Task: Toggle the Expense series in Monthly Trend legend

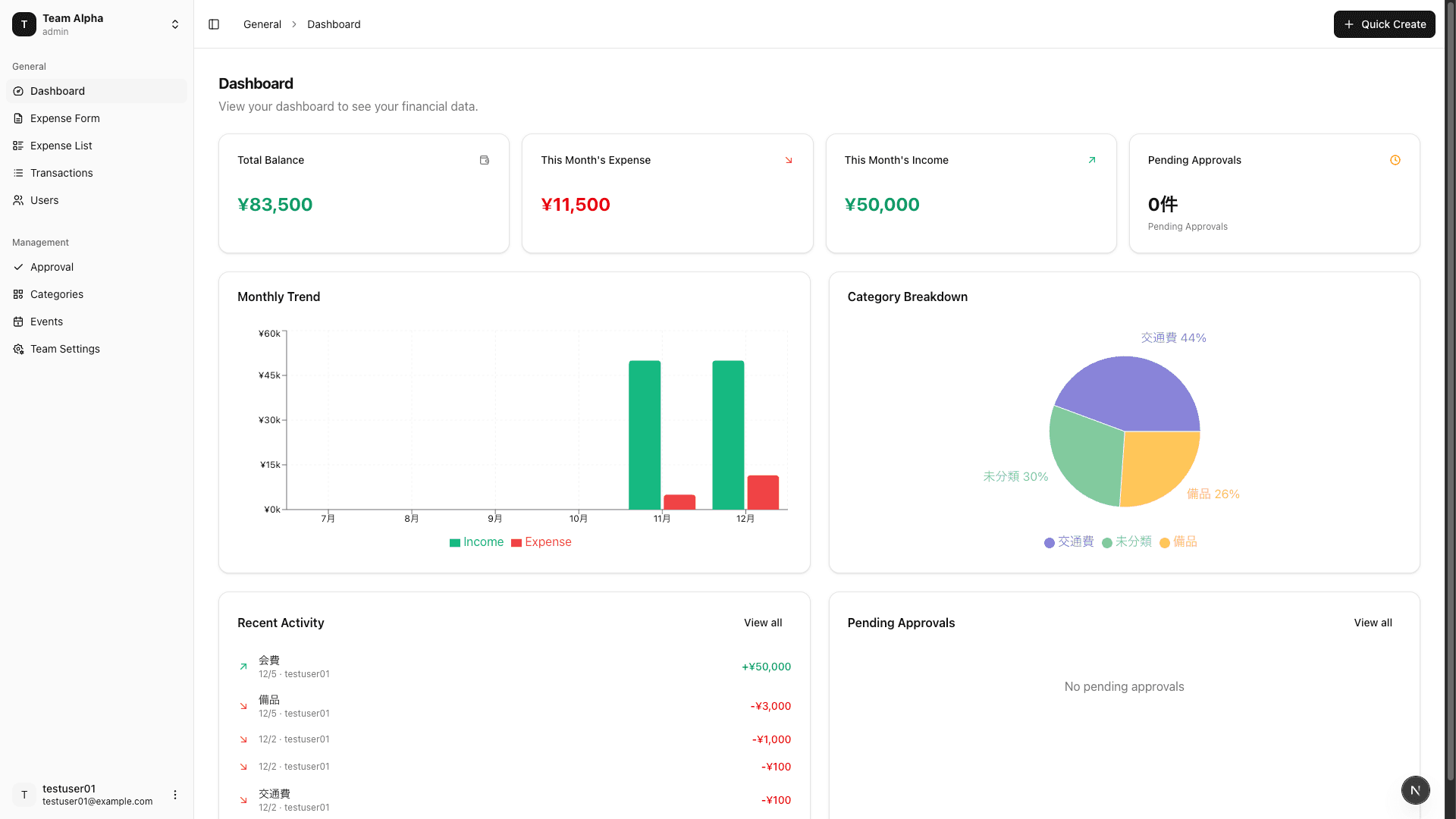Action: (x=541, y=541)
